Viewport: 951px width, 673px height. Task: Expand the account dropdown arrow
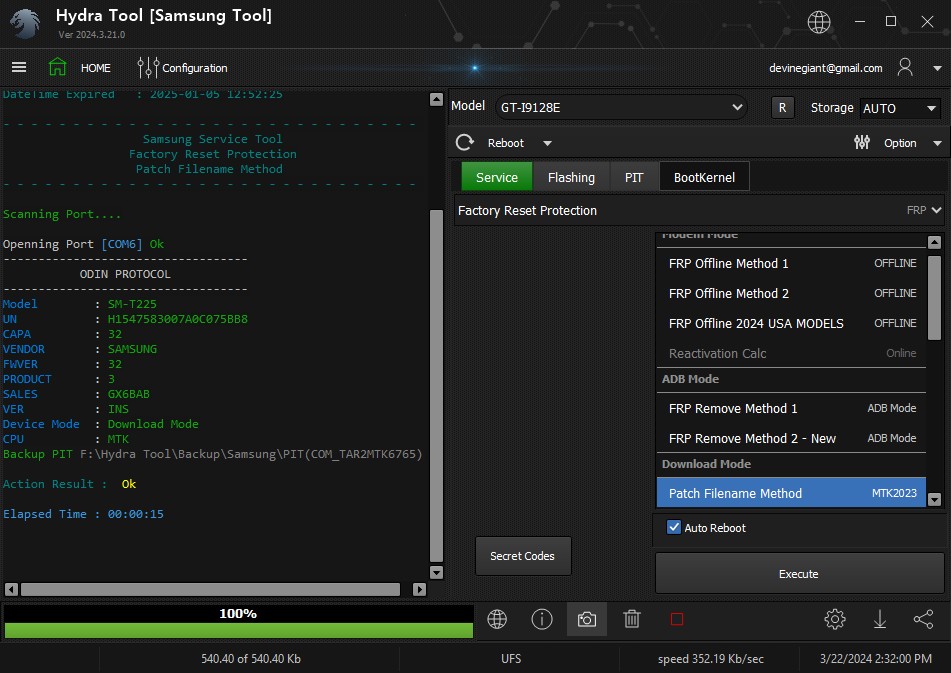(x=937, y=68)
